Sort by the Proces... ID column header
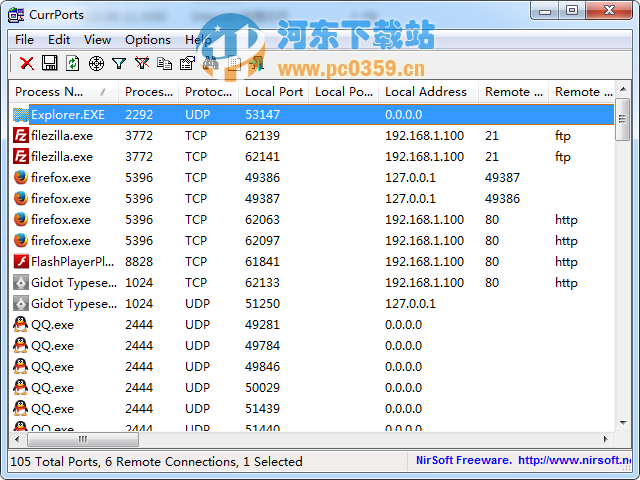 pyautogui.click(x=149, y=92)
